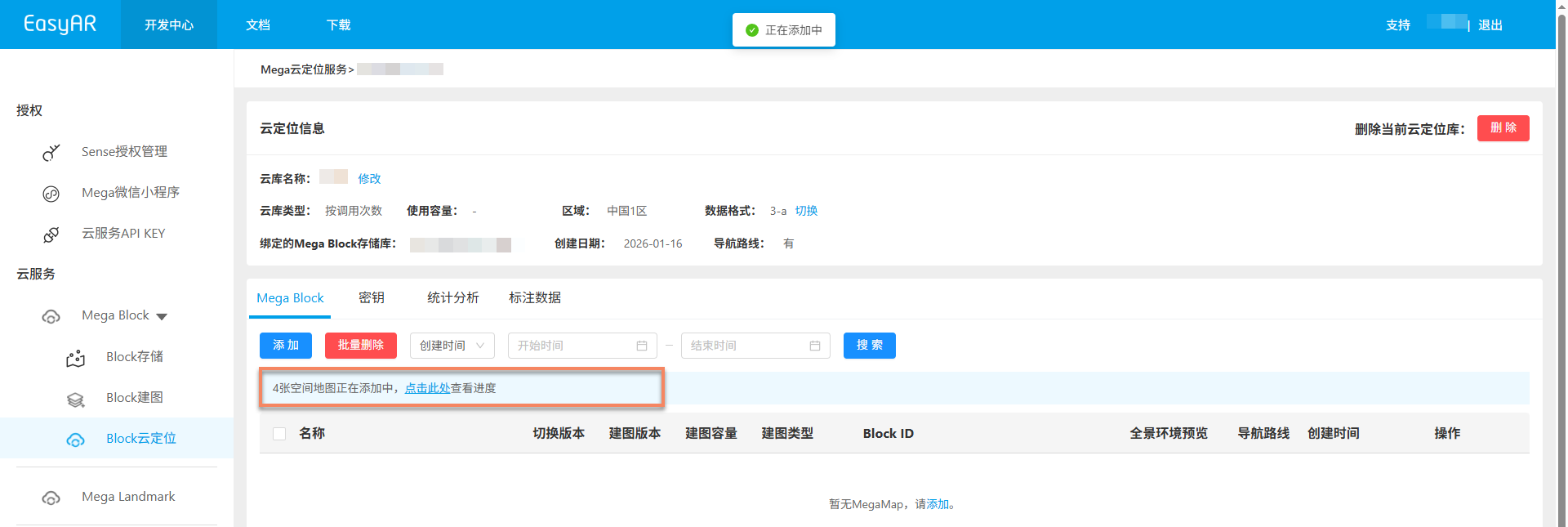The width and height of the screenshot is (1568, 527).
Task: Open the 创建时间 filter dropdown
Action: 452,346
